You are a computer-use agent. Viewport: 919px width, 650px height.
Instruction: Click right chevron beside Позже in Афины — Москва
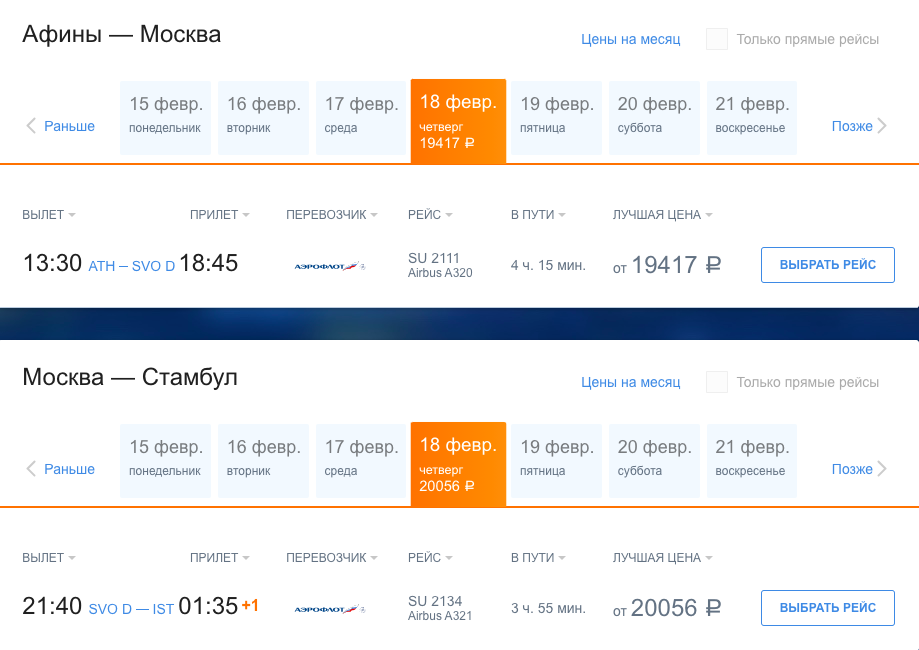(x=882, y=125)
